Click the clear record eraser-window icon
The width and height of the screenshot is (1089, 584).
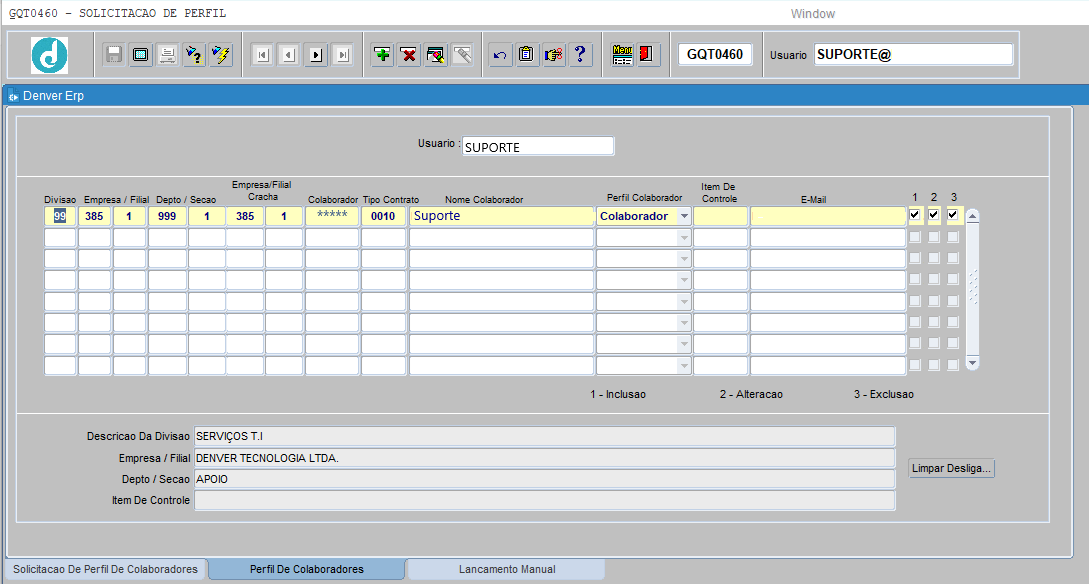[435, 54]
